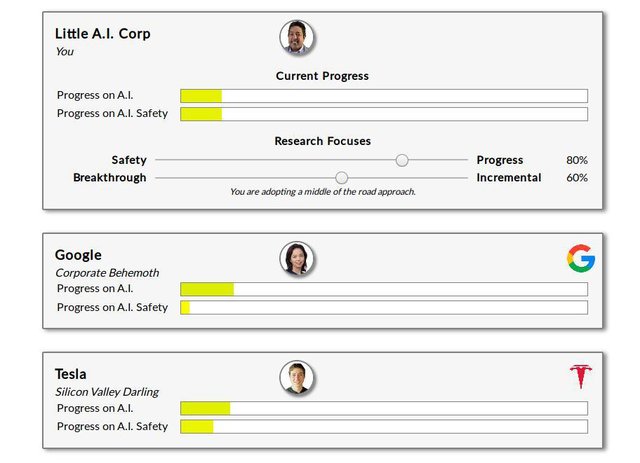This screenshot has width=640, height=463.
Task: Click Little A.I. Corp's A.I. Safety bar
Action: click(384, 114)
